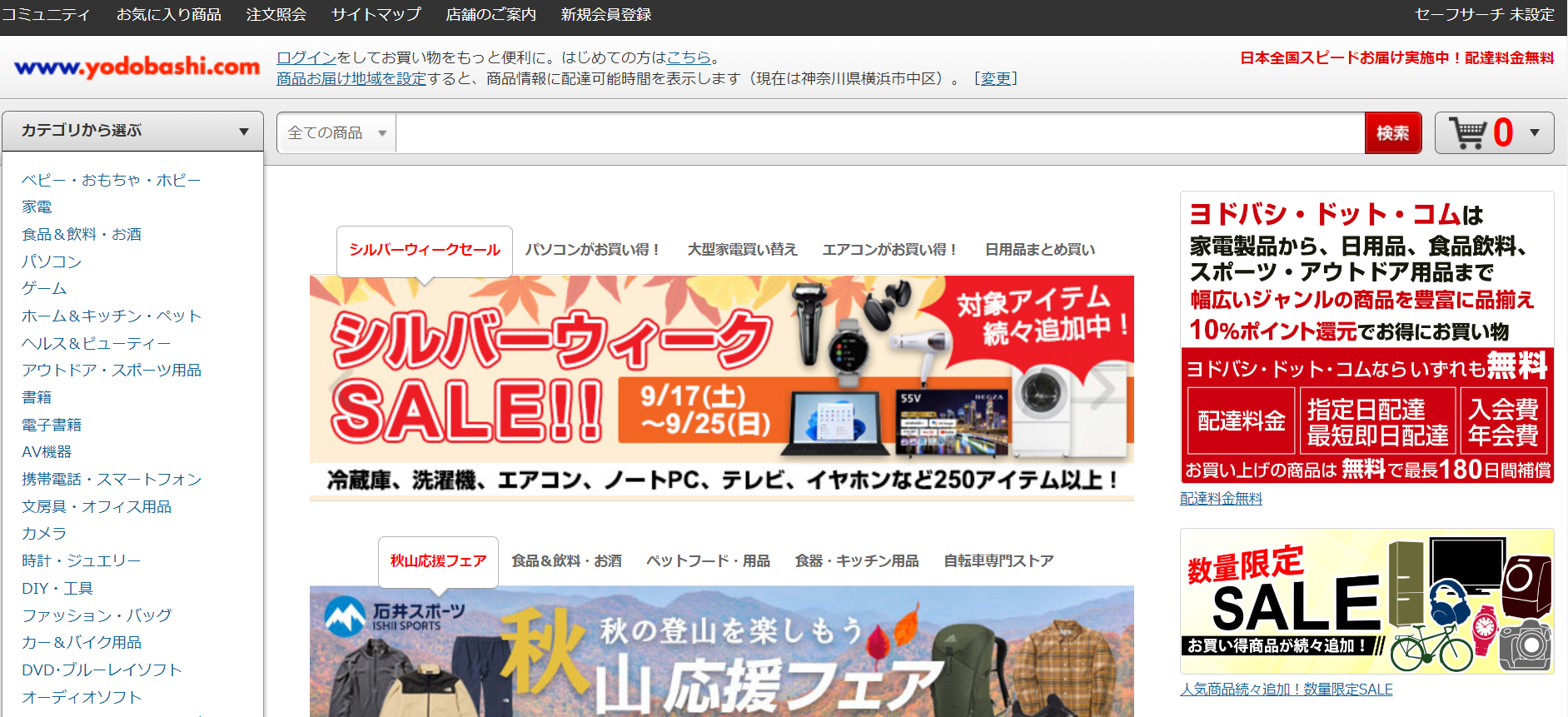Click セーフサーチ 未設定 setting
Viewport: 1568px width, 717px height.
[x=1485, y=14]
